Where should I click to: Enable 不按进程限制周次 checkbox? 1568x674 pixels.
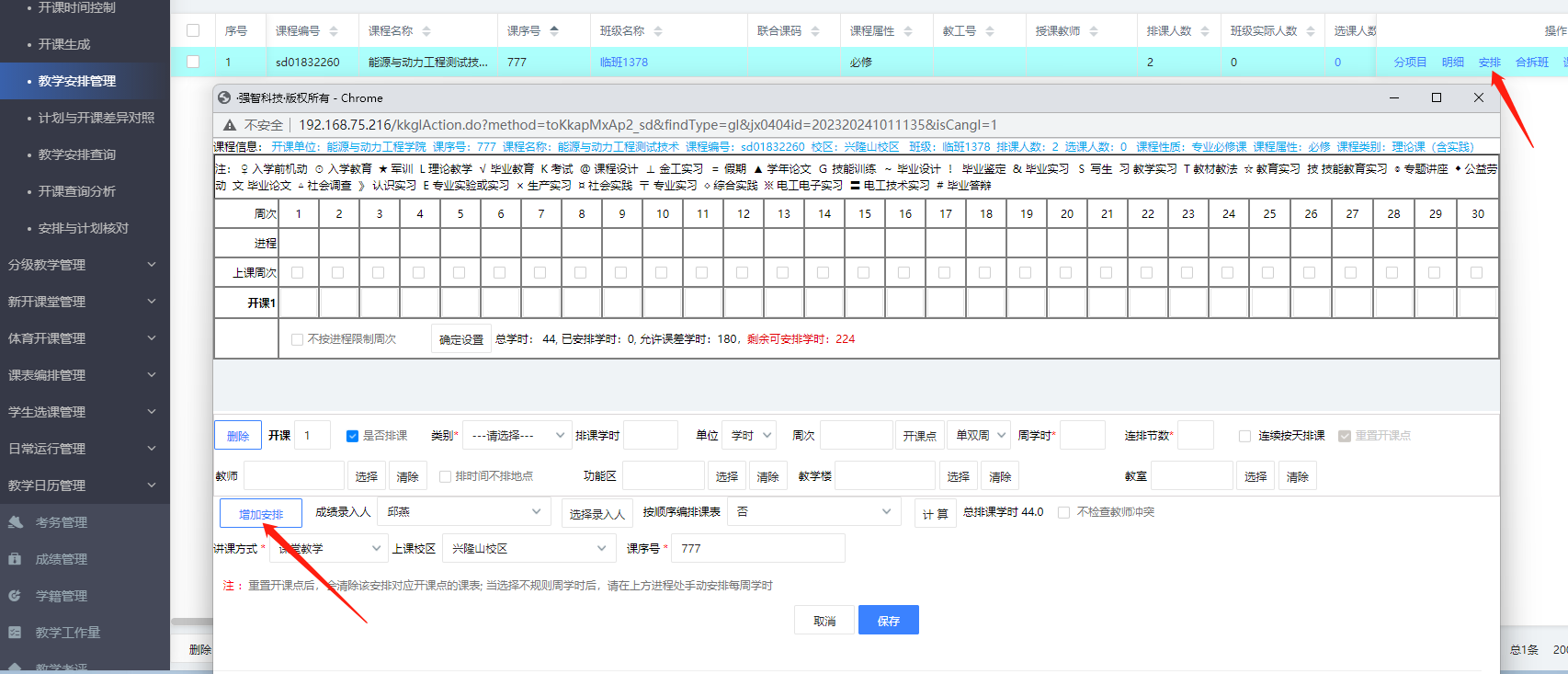coord(297,339)
